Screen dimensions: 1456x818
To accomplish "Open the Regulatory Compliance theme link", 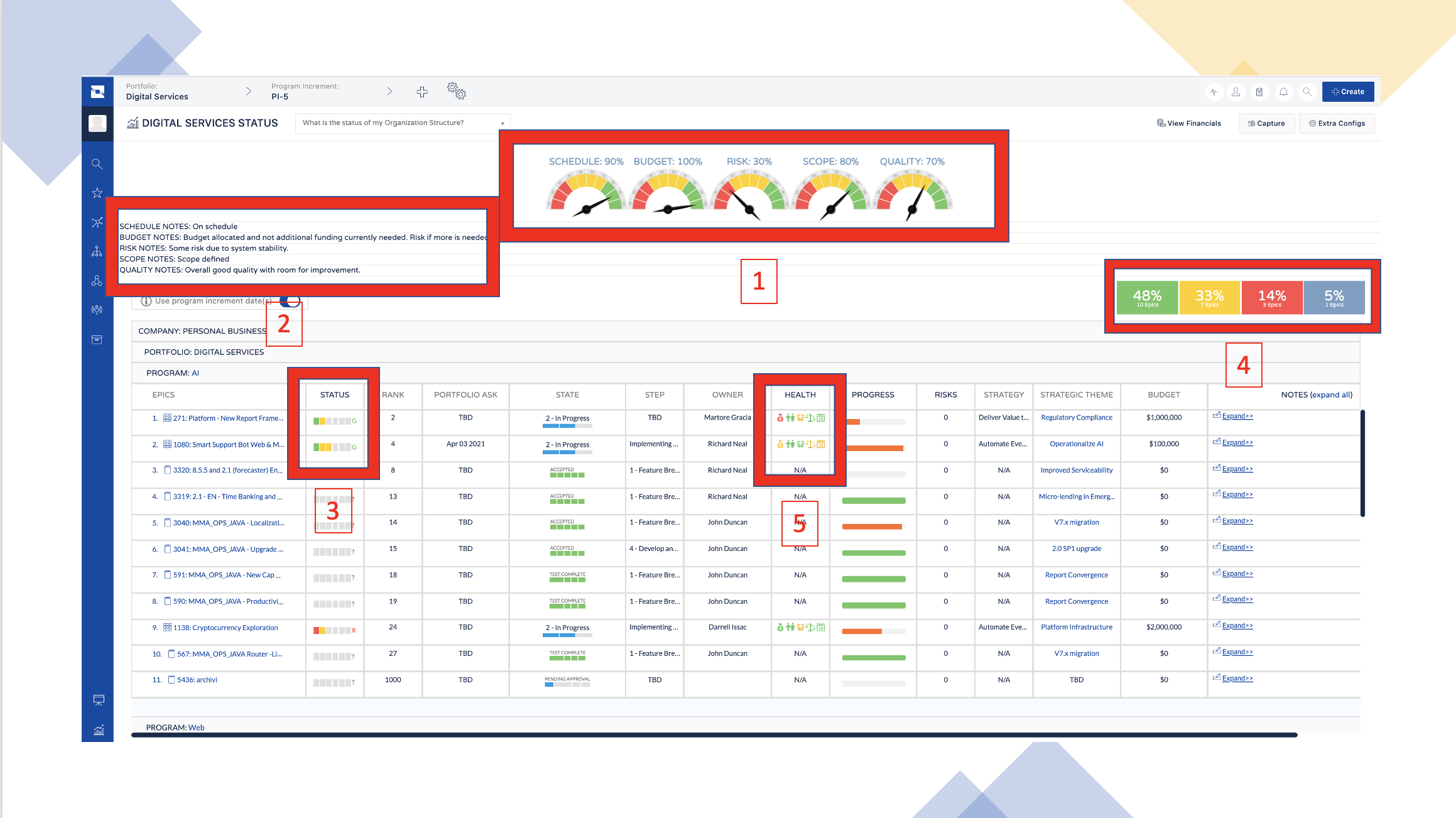I will pos(1077,418).
